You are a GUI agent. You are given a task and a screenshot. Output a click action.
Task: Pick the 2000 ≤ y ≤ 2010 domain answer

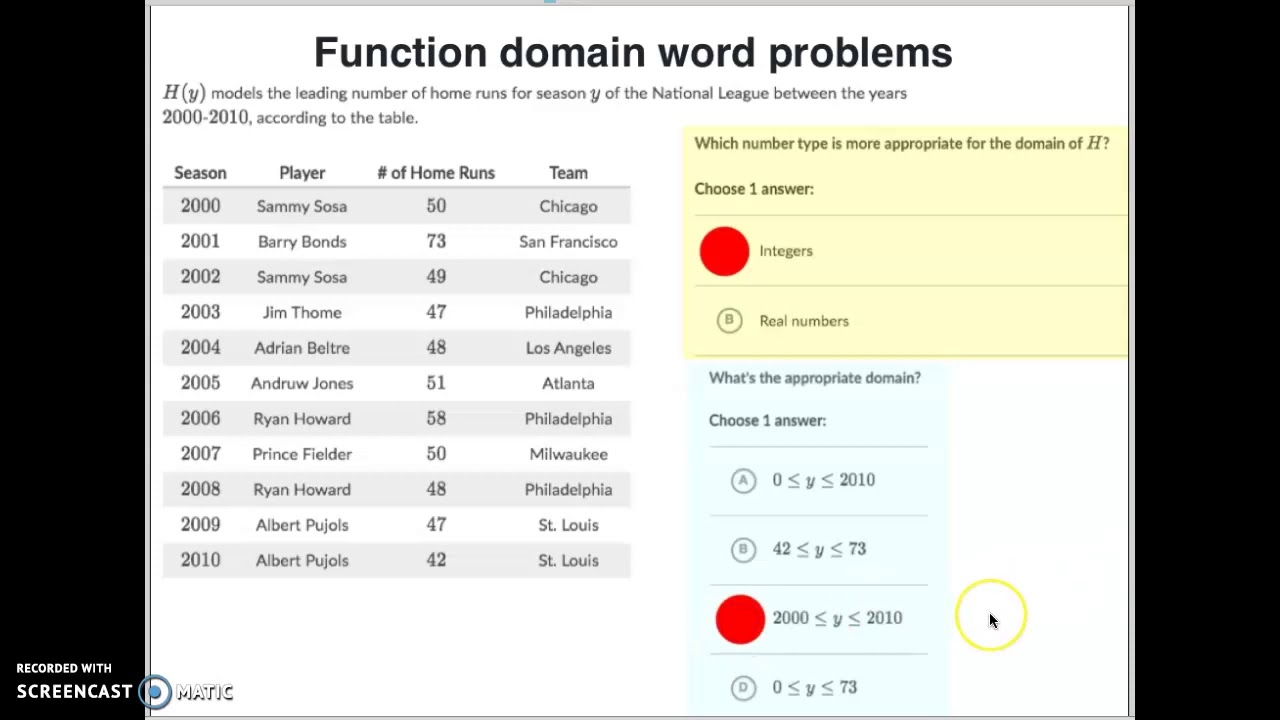(837, 618)
